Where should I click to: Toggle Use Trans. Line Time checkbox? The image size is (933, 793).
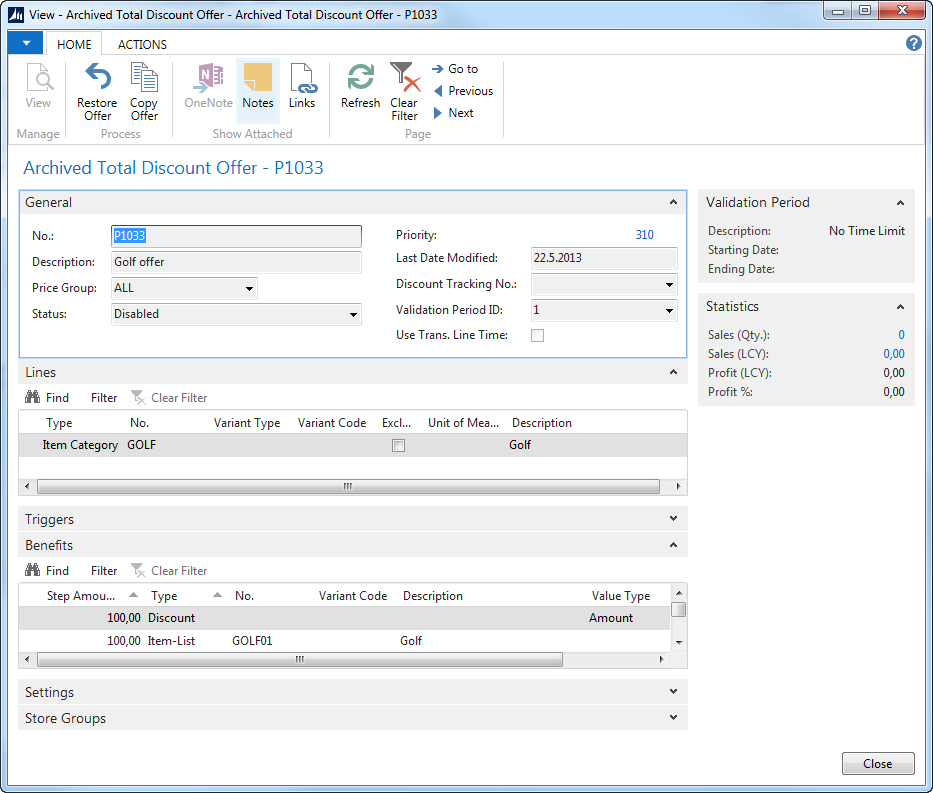[x=537, y=336]
